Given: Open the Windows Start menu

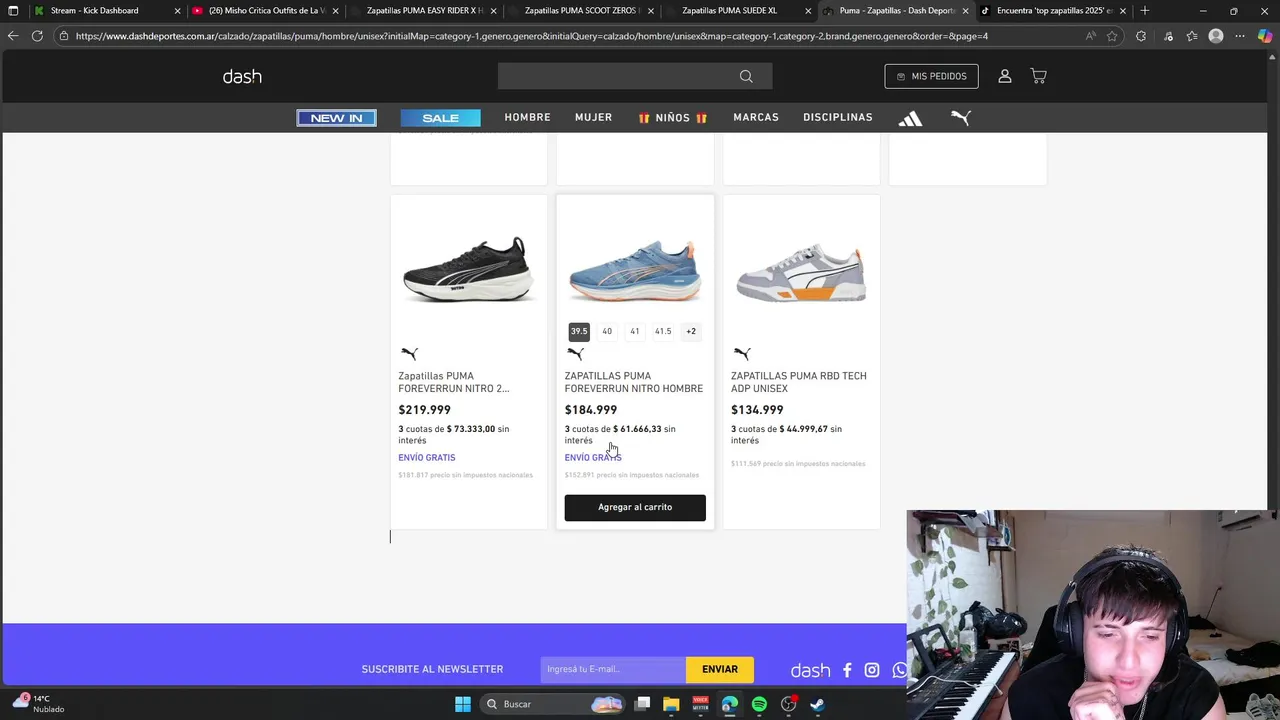Looking at the screenshot, I should tap(463, 704).
